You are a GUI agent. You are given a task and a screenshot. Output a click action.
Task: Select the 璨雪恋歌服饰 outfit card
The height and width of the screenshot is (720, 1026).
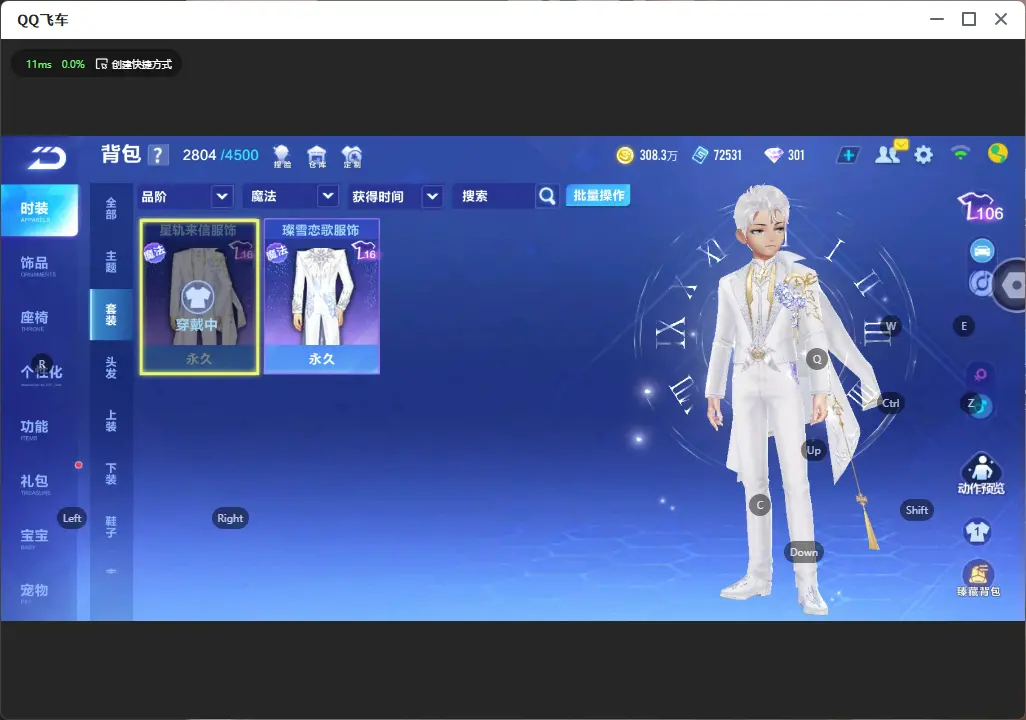(x=321, y=297)
